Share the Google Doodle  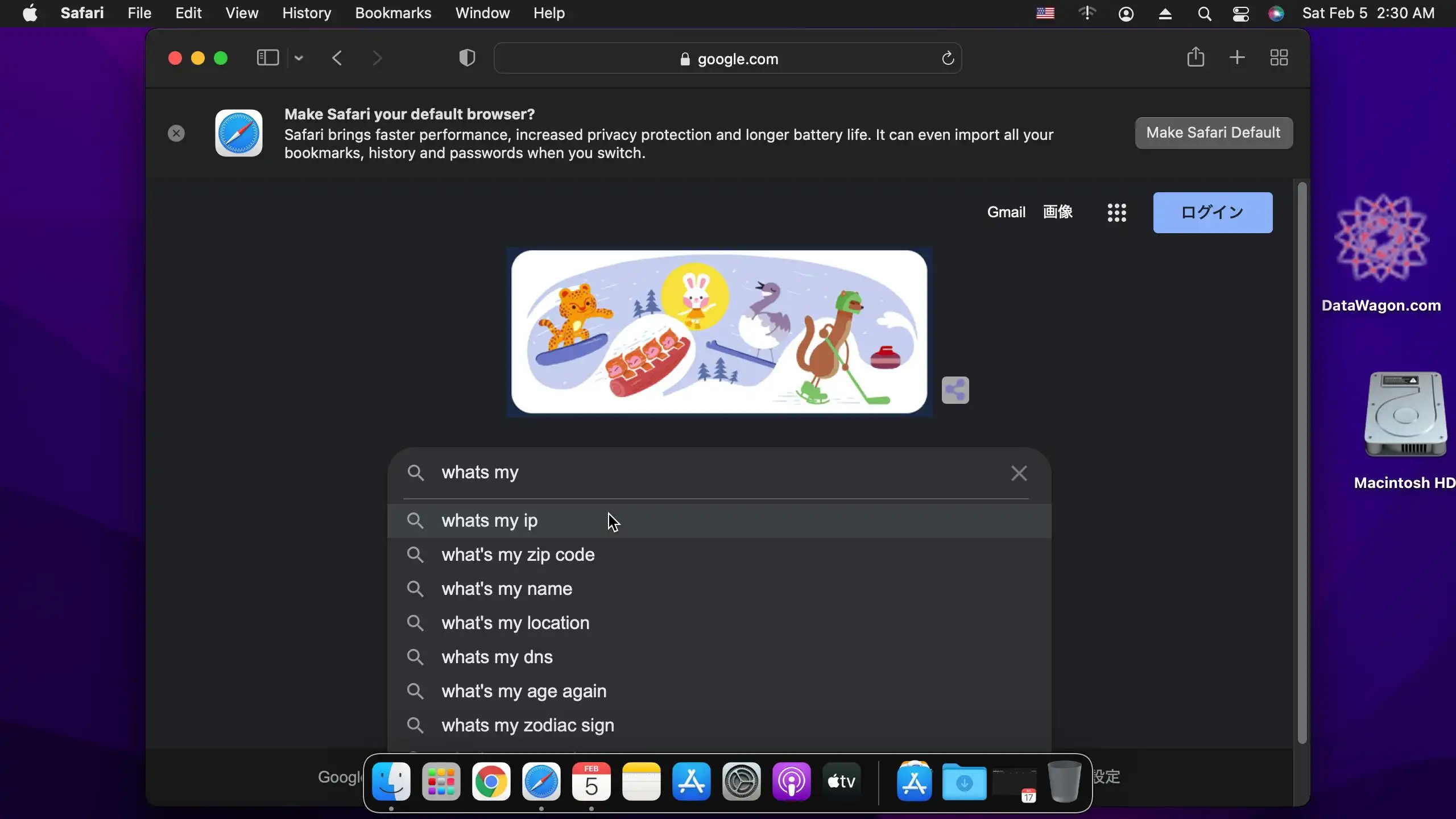(955, 390)
